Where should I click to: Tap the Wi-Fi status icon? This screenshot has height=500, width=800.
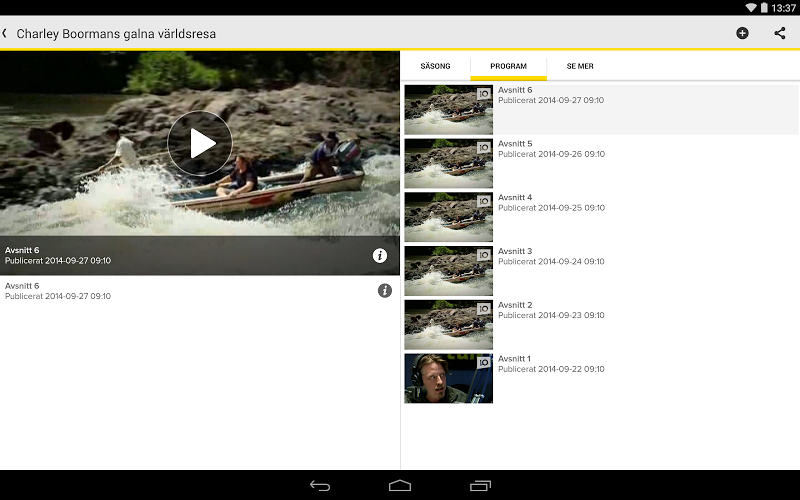(x=751, y=8)
